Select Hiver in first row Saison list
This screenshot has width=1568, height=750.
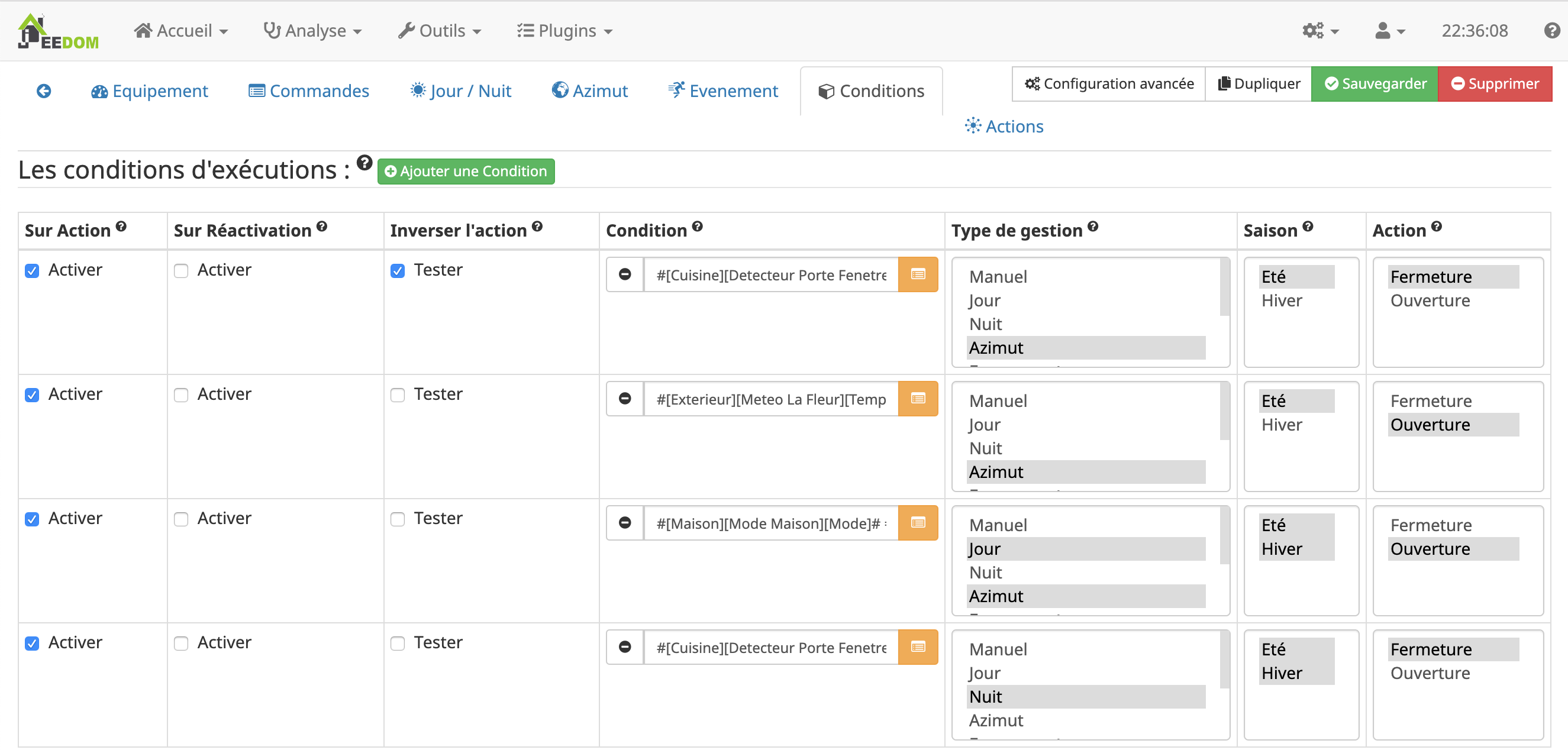(x=1296, y=300)
